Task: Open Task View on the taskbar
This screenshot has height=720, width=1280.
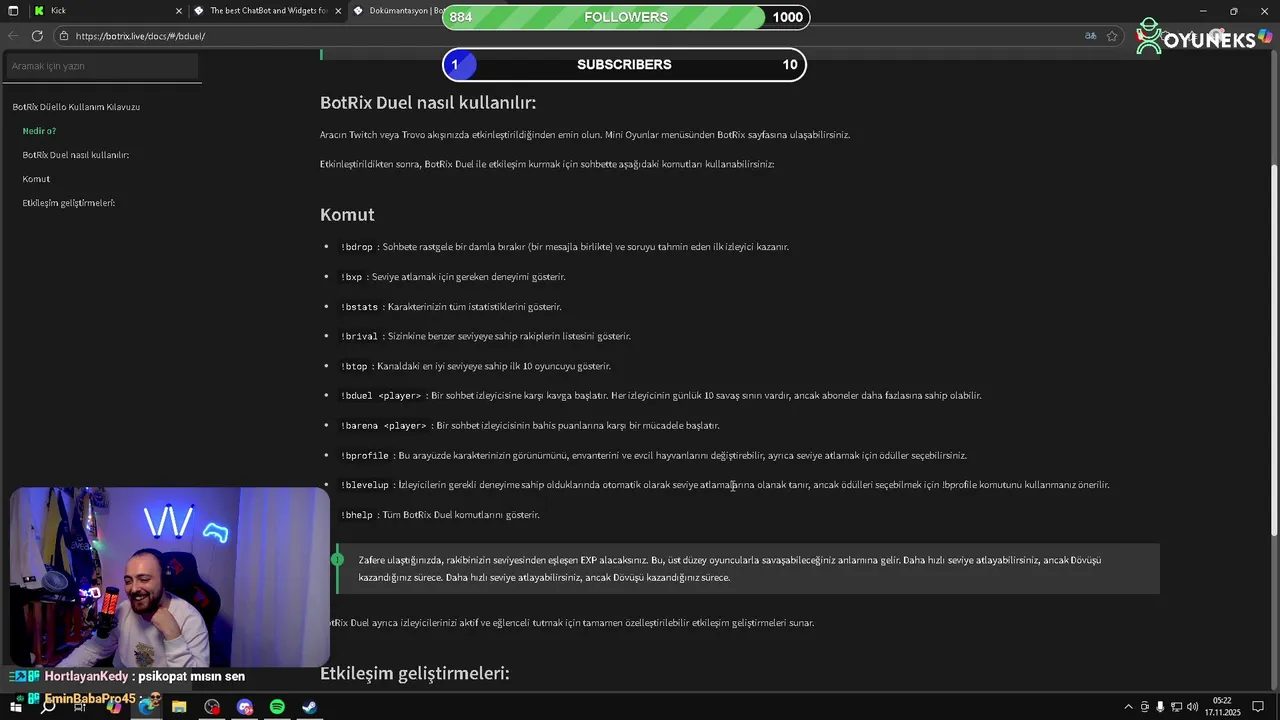Action: click(x=80, y=707)
